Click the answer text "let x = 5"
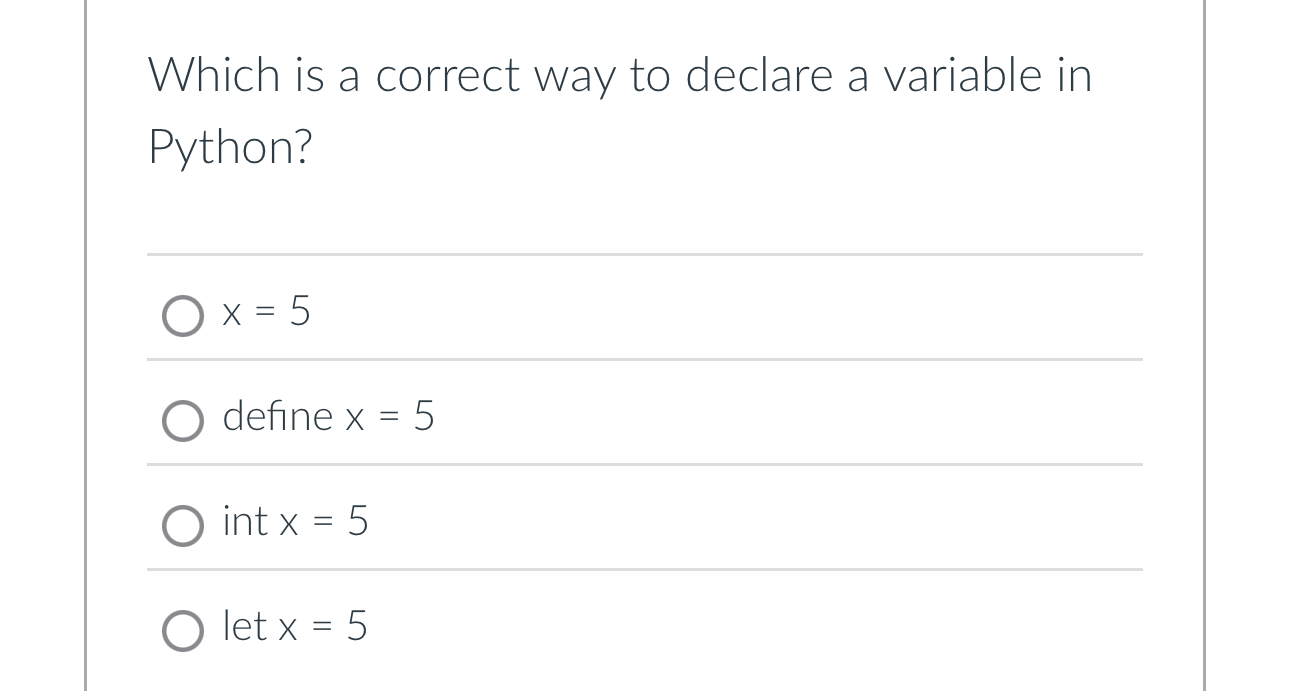The height and width of the screenshot is (691, 1290). [x=294, y=627]
